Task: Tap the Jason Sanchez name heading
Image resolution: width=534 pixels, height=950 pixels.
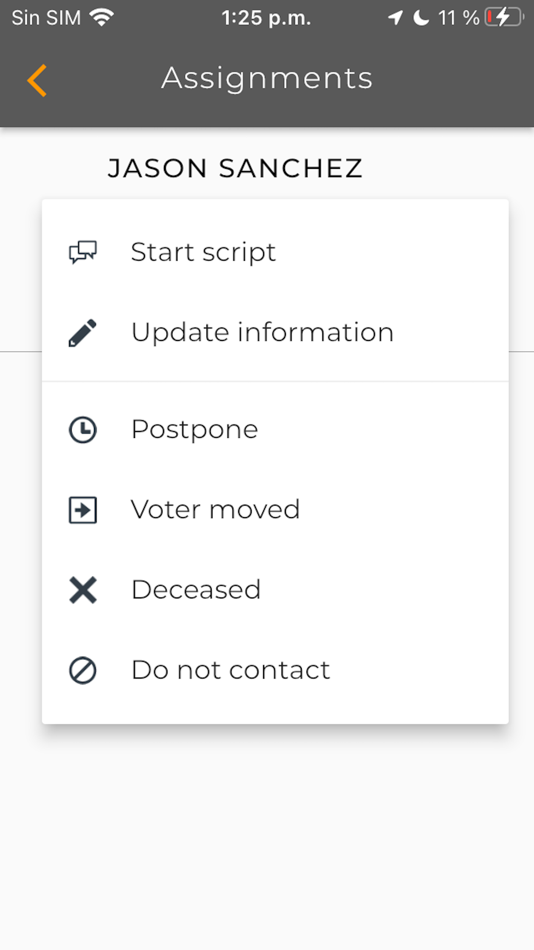Action: pyautogui.click(x=235, y=168)
